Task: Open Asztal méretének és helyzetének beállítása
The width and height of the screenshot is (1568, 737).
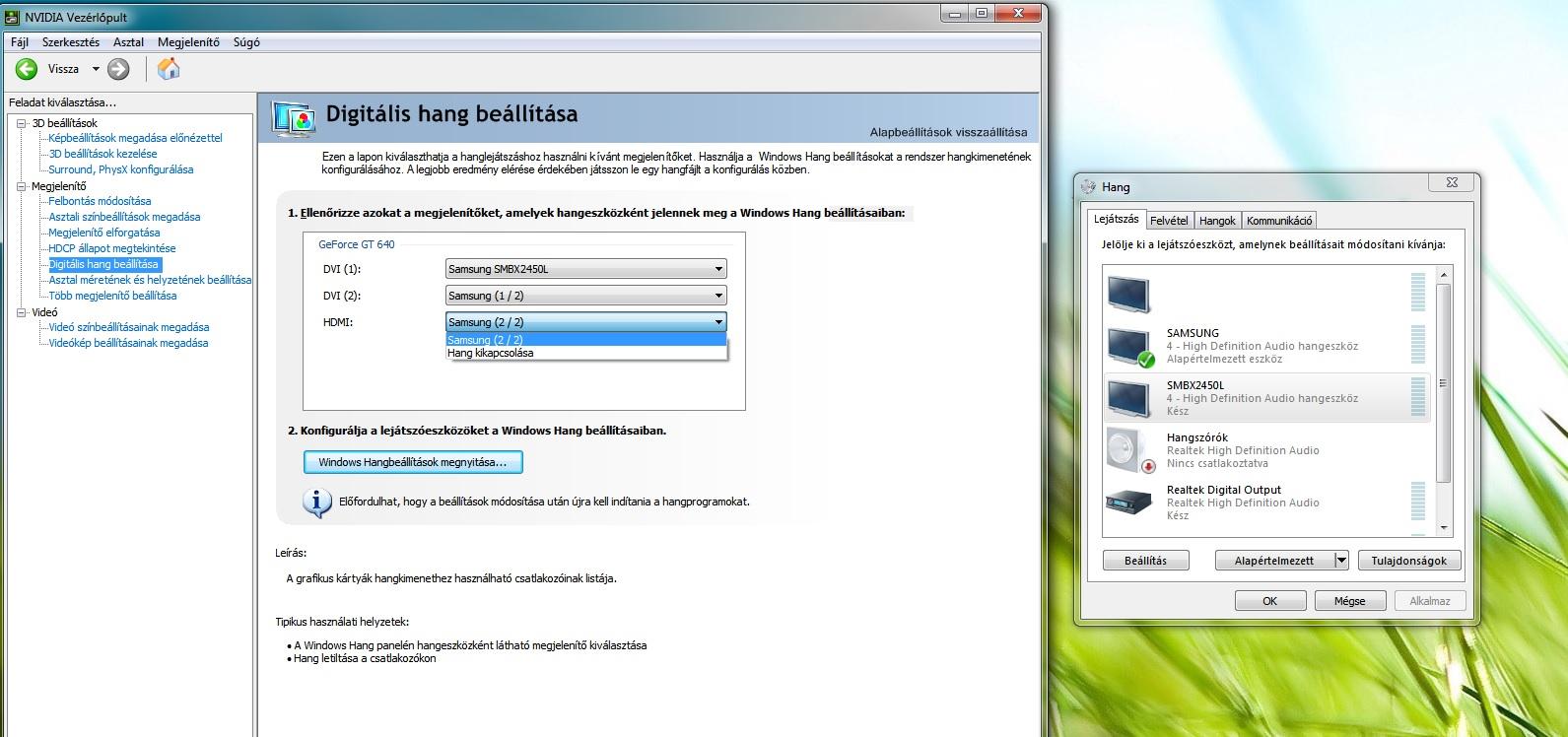Action: pos(150,280)
